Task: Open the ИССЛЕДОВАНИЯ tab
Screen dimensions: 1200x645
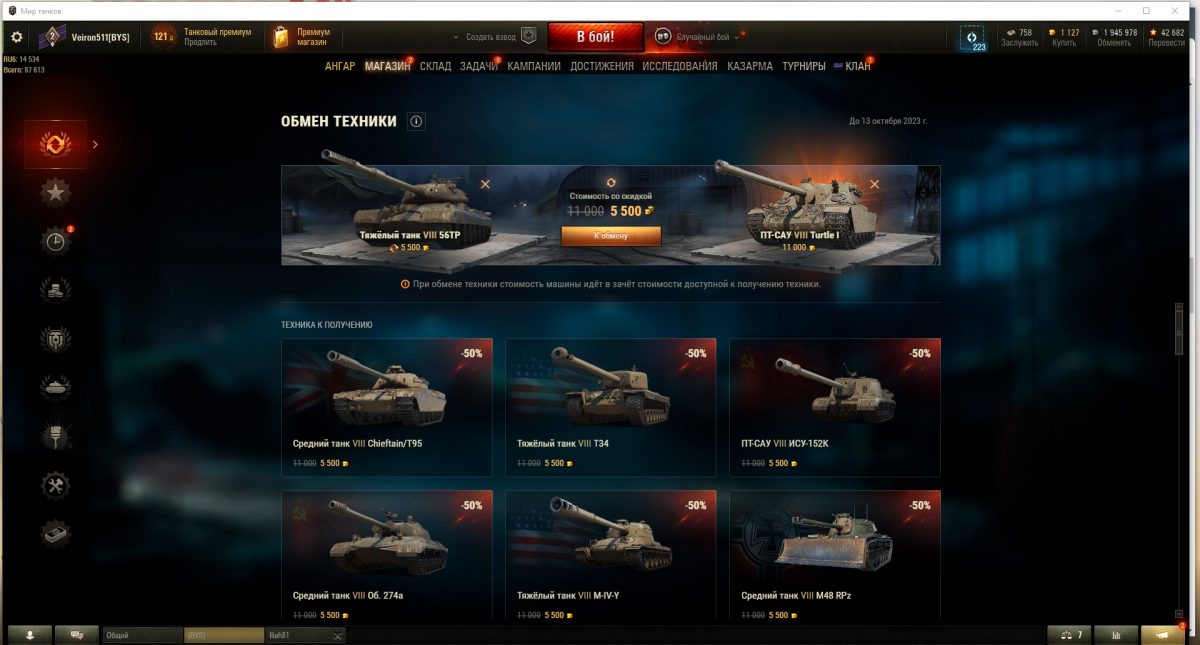Action: tap(680, 66)
